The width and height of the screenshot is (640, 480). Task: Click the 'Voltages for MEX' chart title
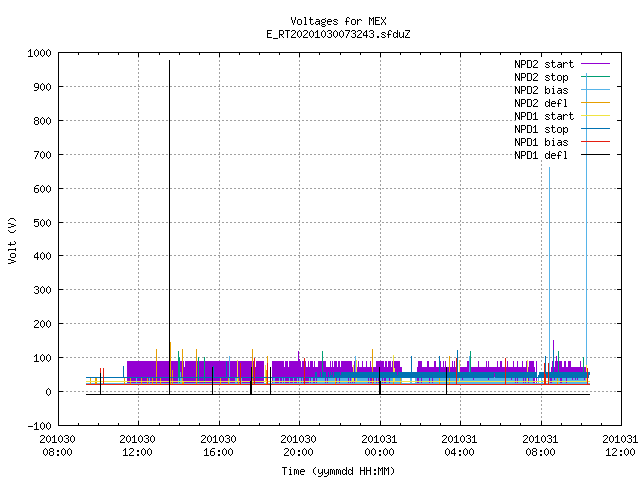338,21
